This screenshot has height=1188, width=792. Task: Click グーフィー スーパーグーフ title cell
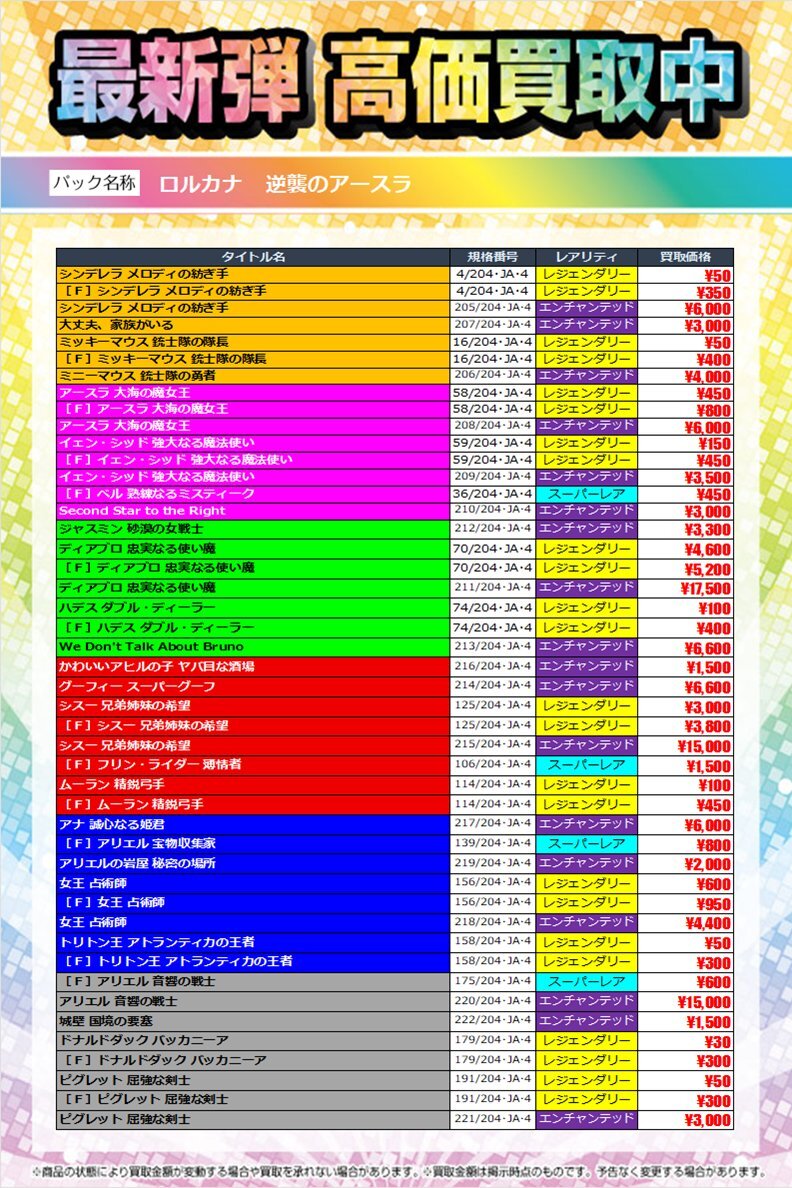tap(253, 686)
